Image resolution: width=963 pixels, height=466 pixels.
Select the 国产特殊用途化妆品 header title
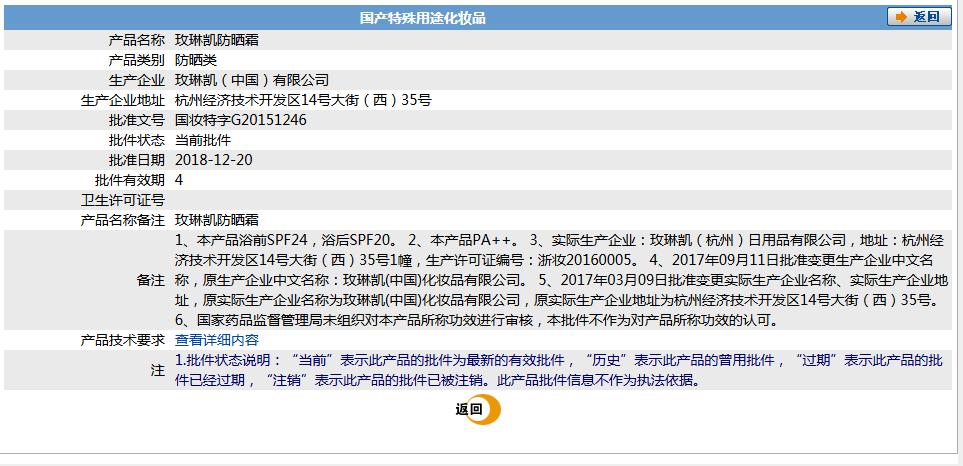[423, 18]
